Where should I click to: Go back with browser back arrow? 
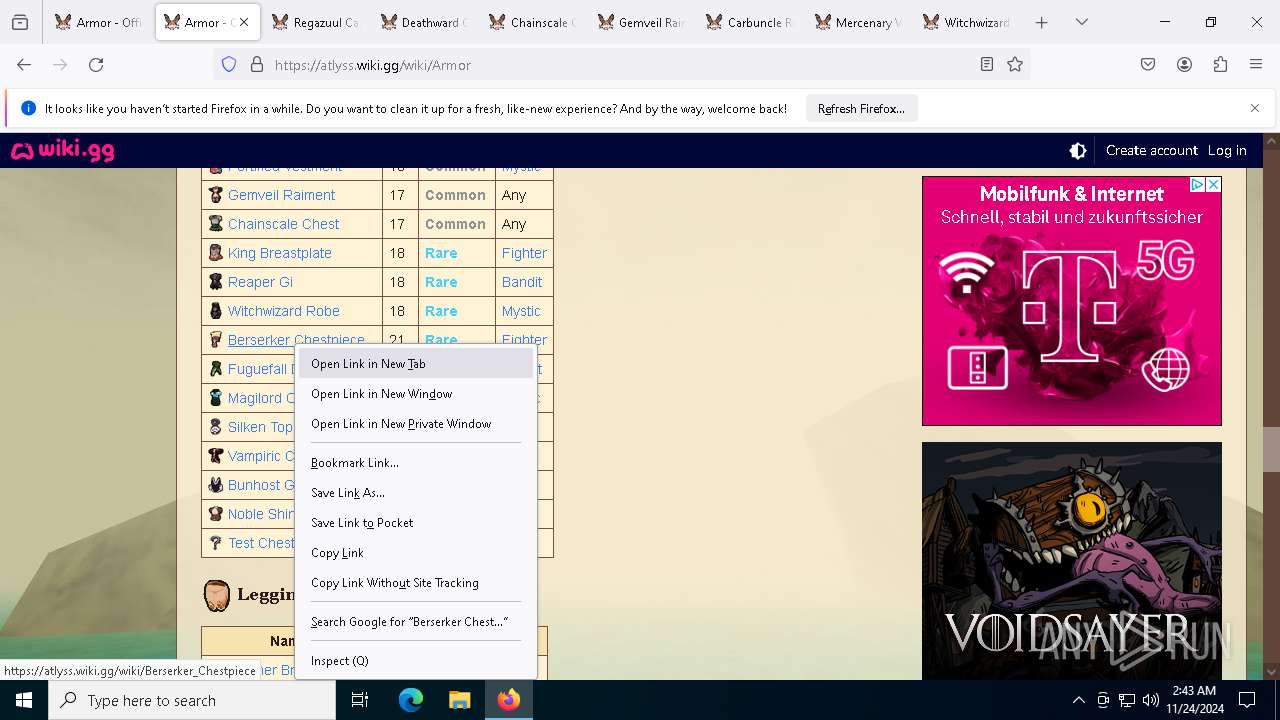24,65
